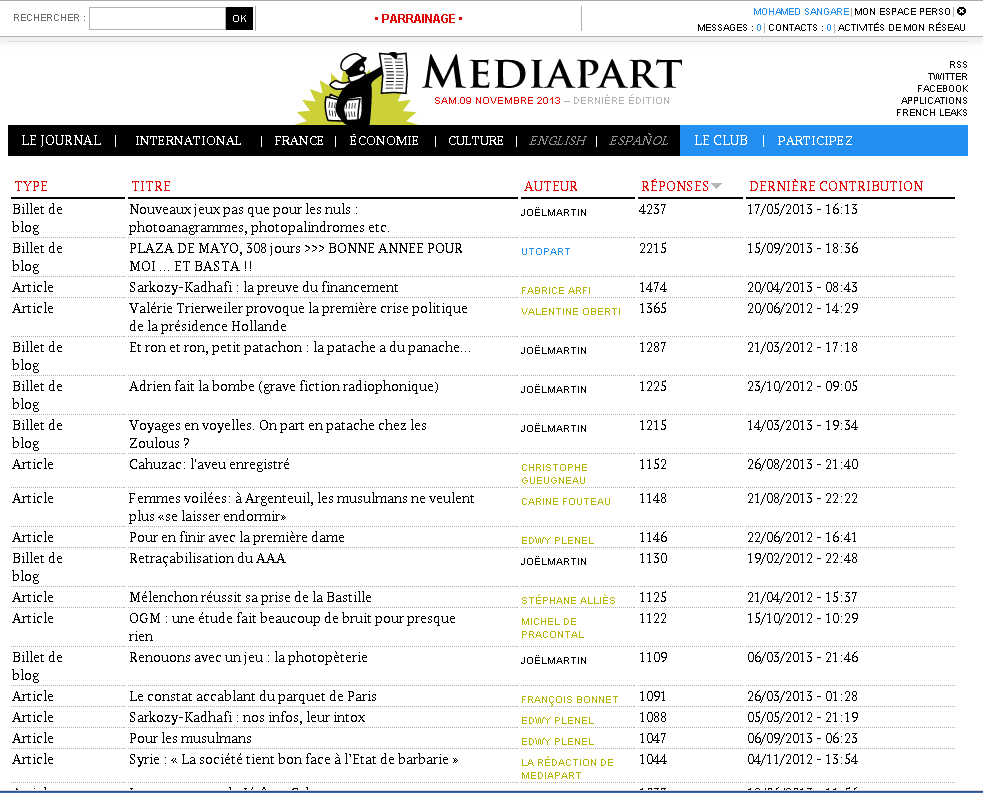Open the RSS link
This screenshot has height=793, width=983.
[958, 65]
